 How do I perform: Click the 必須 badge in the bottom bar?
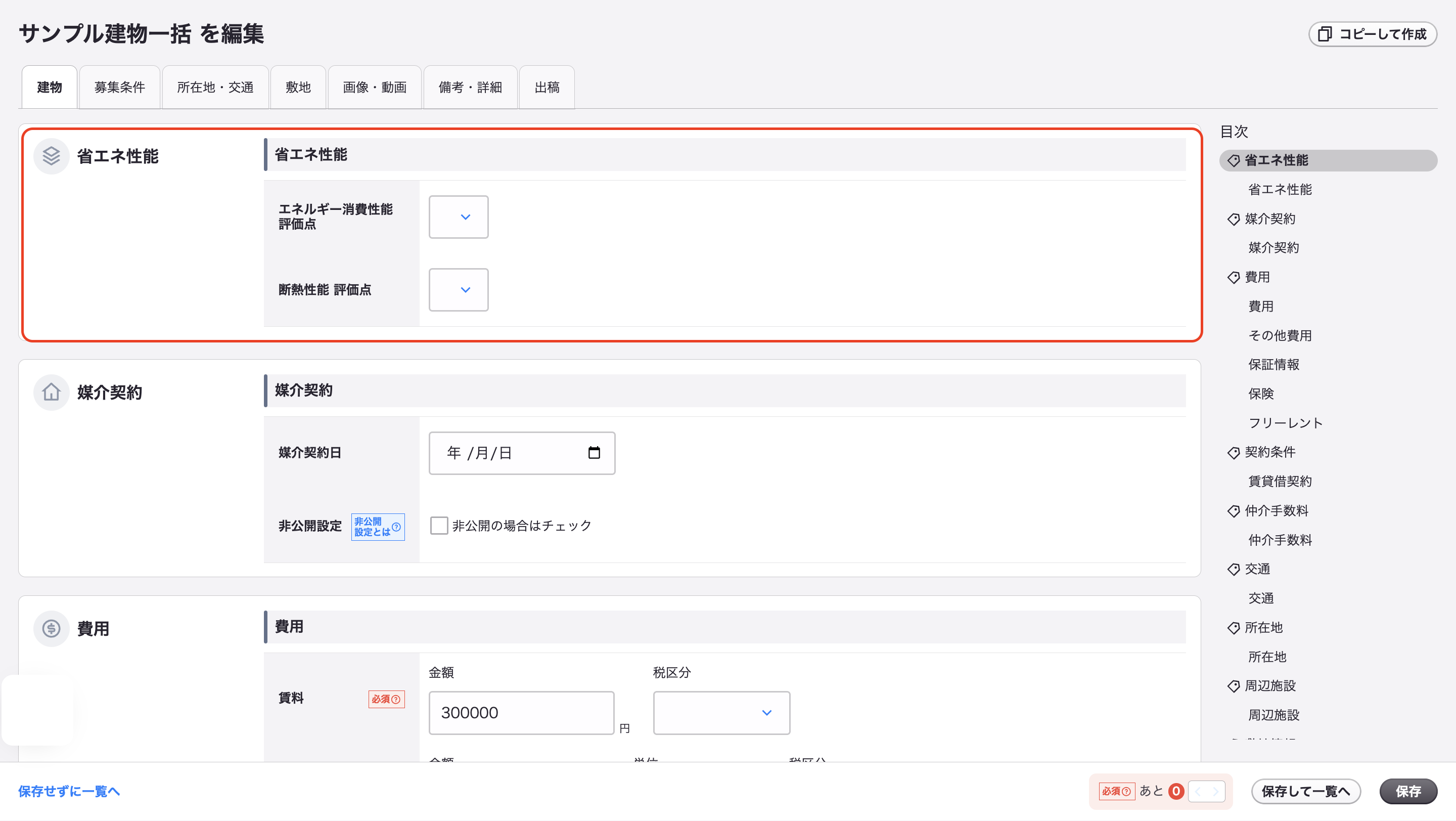coord(1116,791)
